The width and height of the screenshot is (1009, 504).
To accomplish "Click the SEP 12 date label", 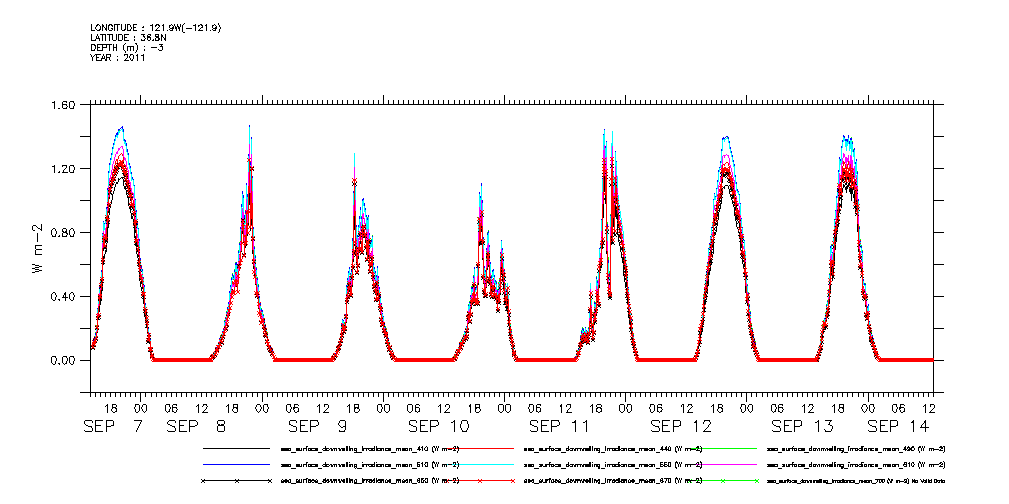I will coord(681,426).
